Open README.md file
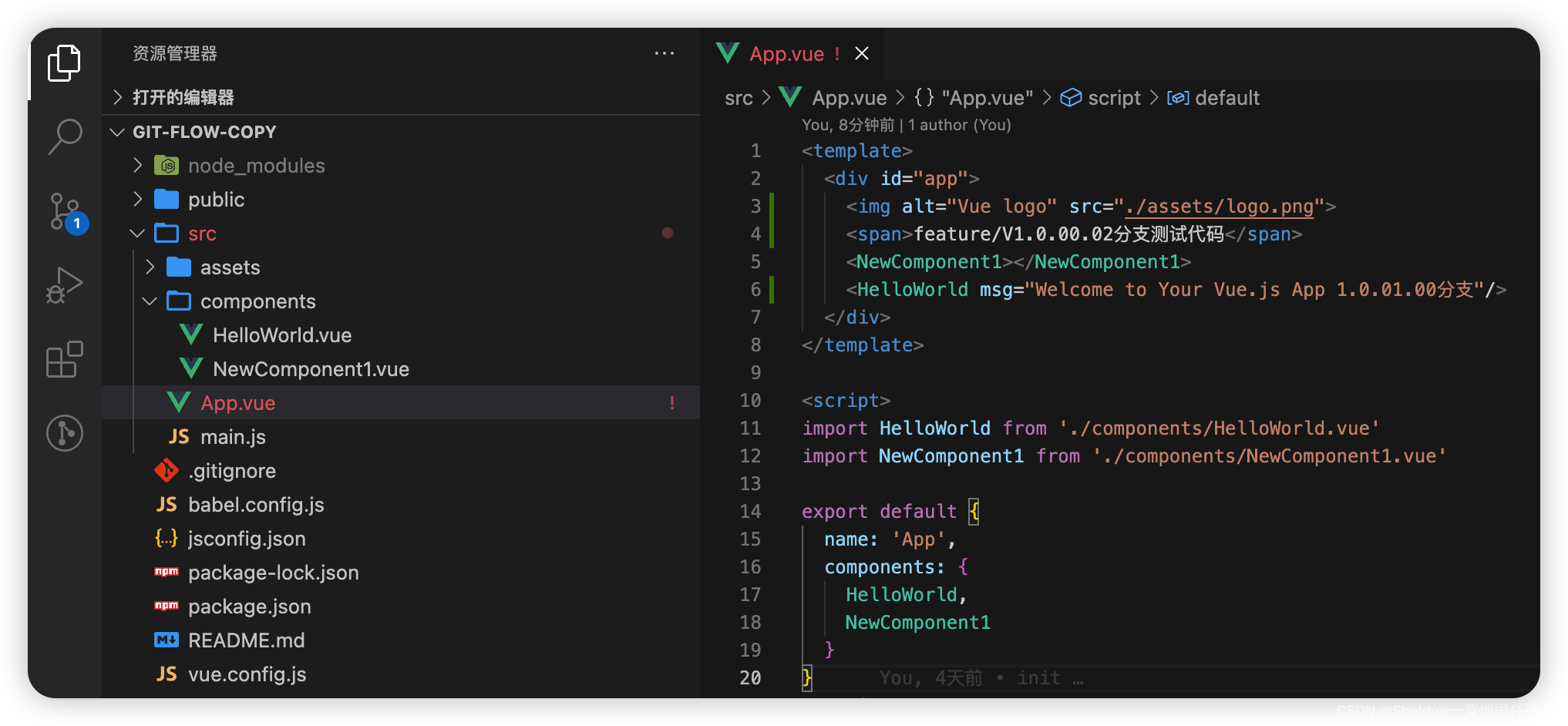Viewport: 1568px width, 726px height. pos(247,640)
